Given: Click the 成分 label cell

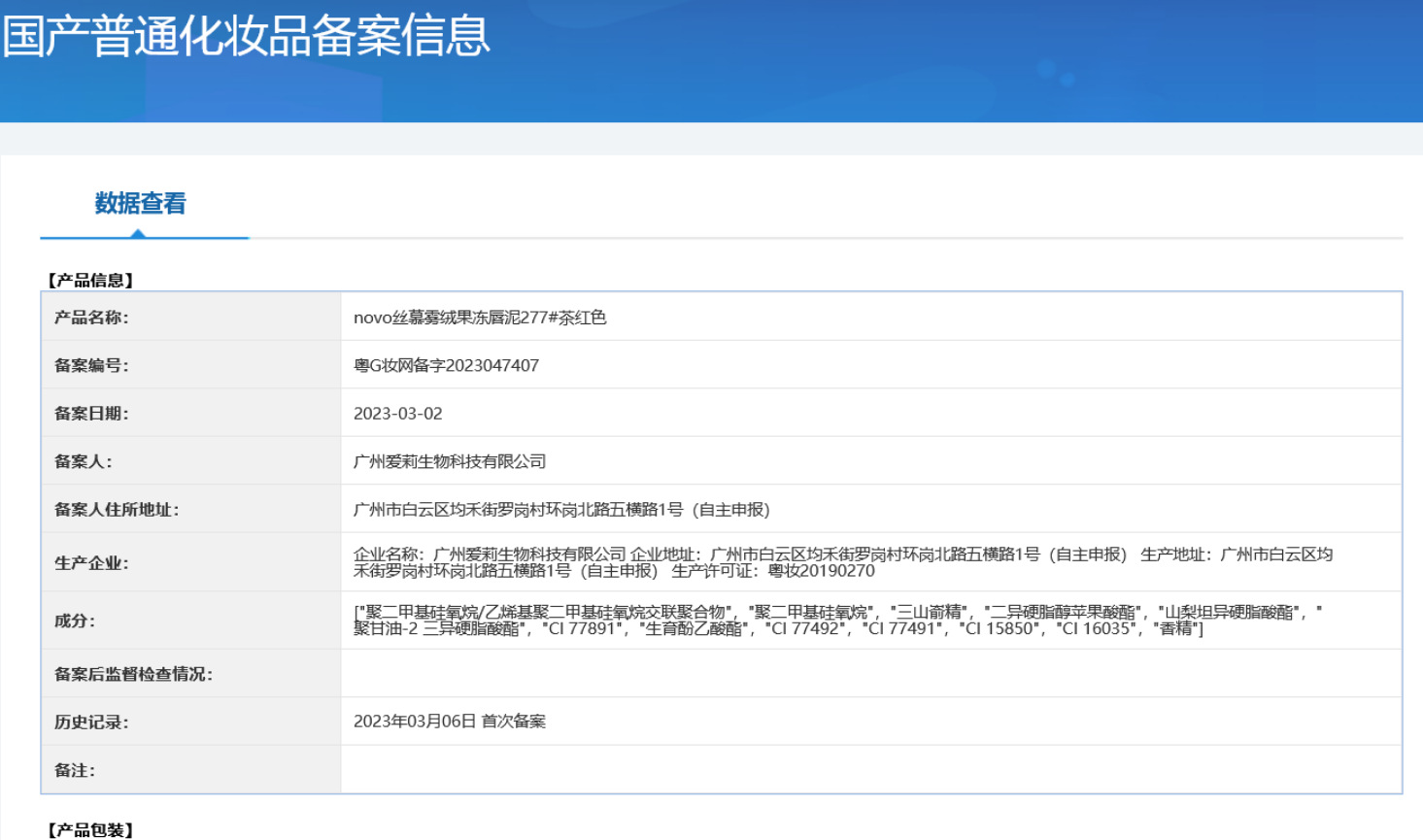Looking at the screenshot, I should coord(190,621).
